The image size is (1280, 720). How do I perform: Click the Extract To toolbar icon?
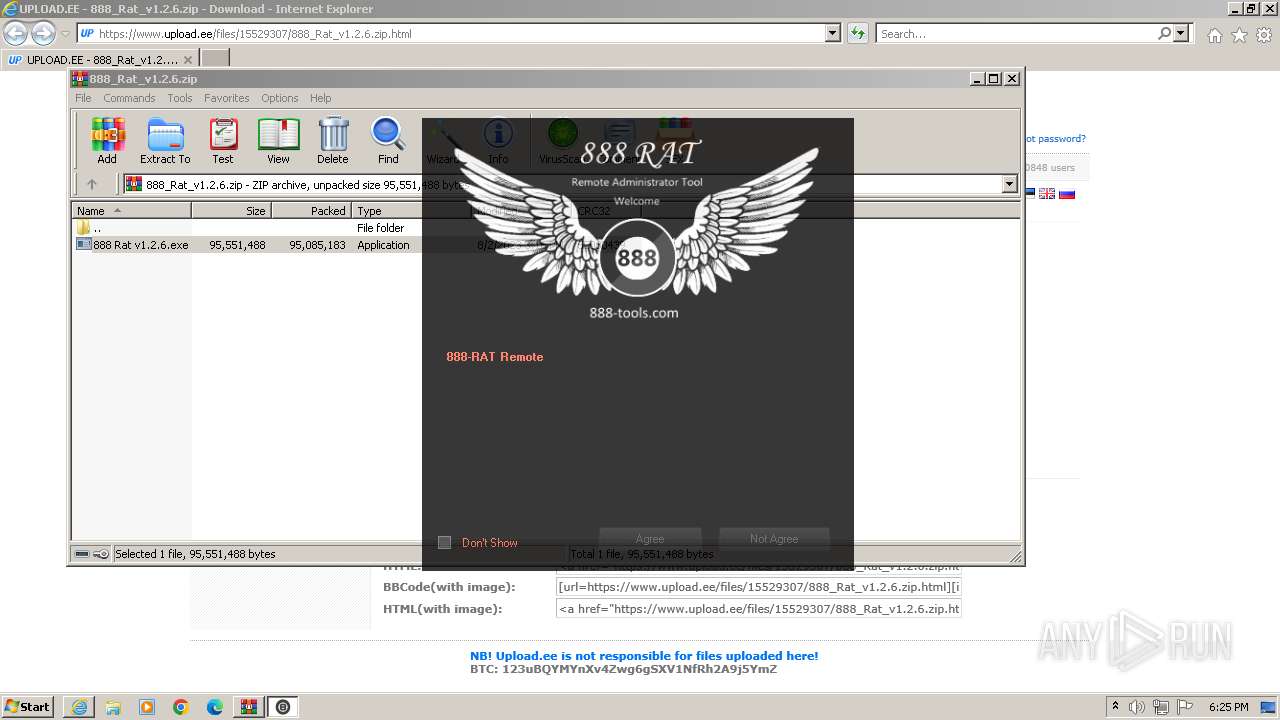pyautogui.click(x=165, y=140)
